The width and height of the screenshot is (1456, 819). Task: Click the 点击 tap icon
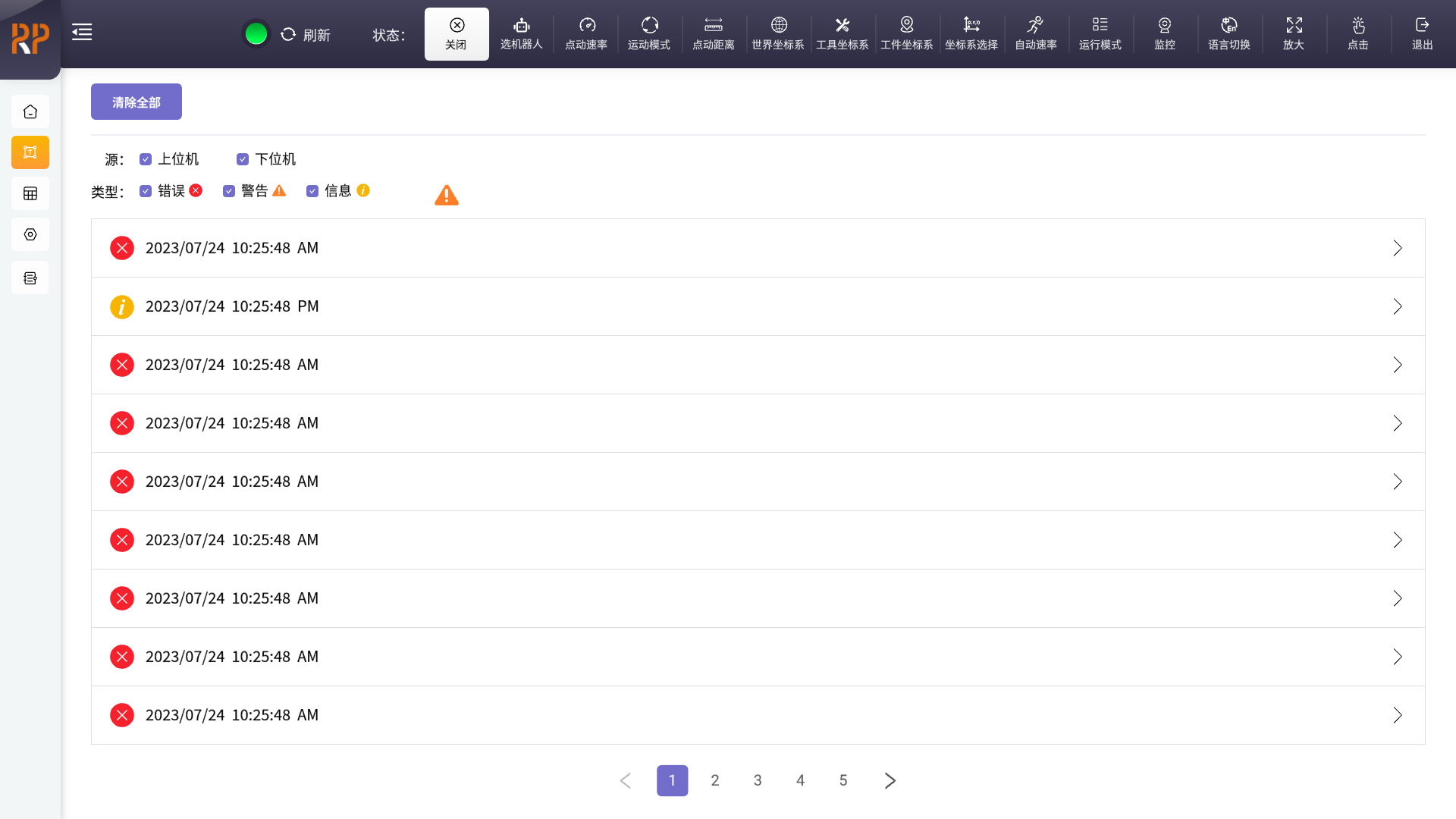click(x=1358, y=26)
